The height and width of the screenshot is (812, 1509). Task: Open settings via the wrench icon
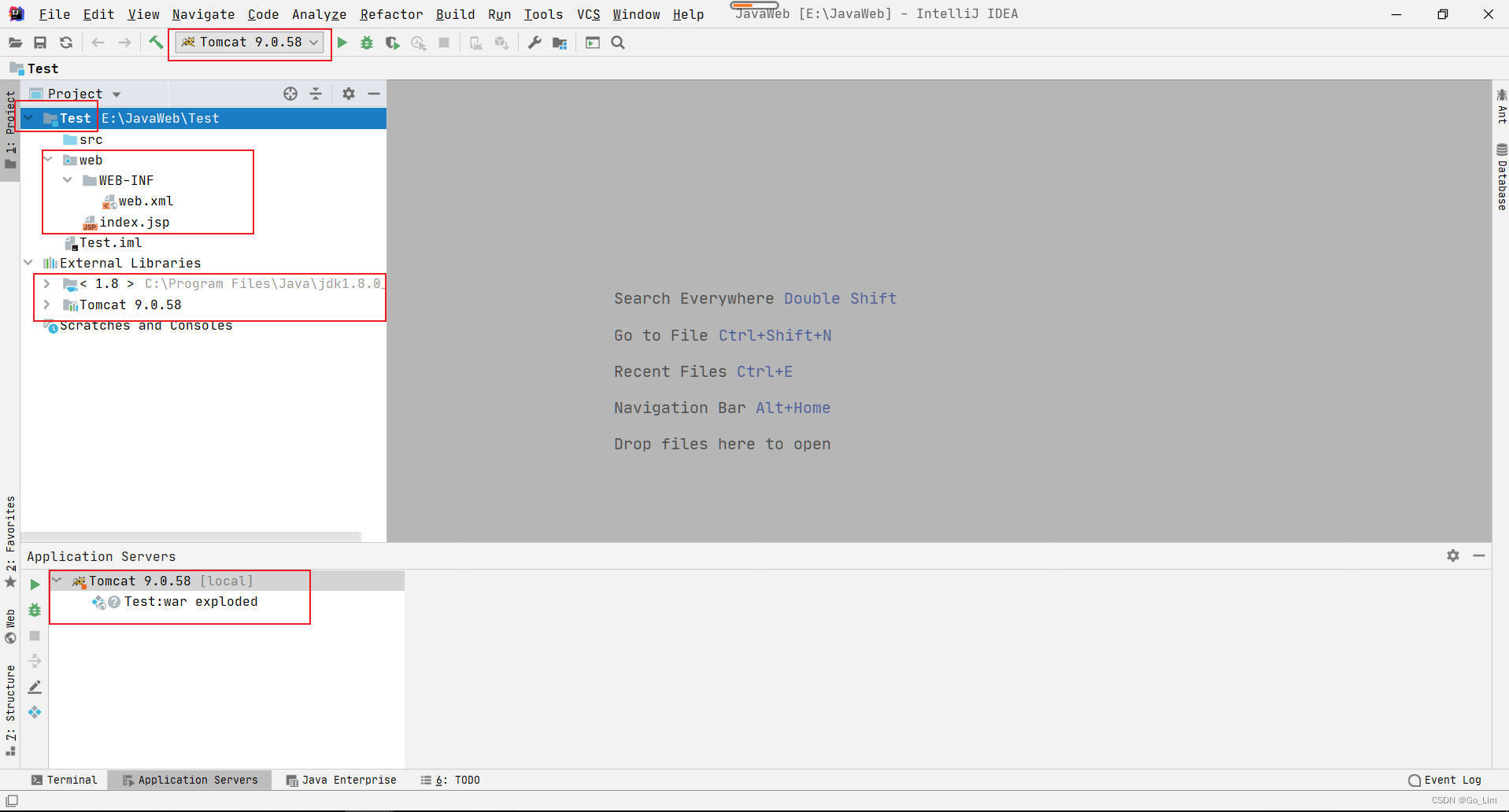(x=534, y=42)
